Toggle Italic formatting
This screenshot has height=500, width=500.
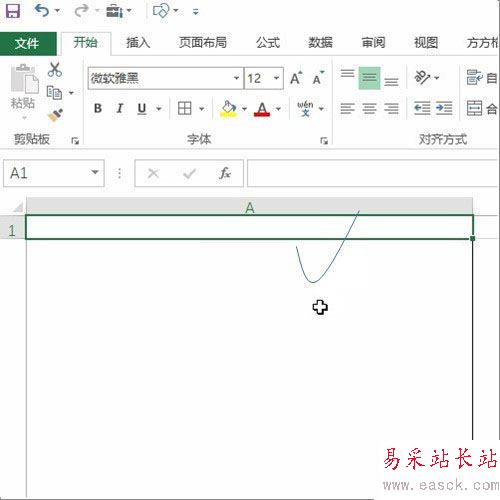(120, 108)
